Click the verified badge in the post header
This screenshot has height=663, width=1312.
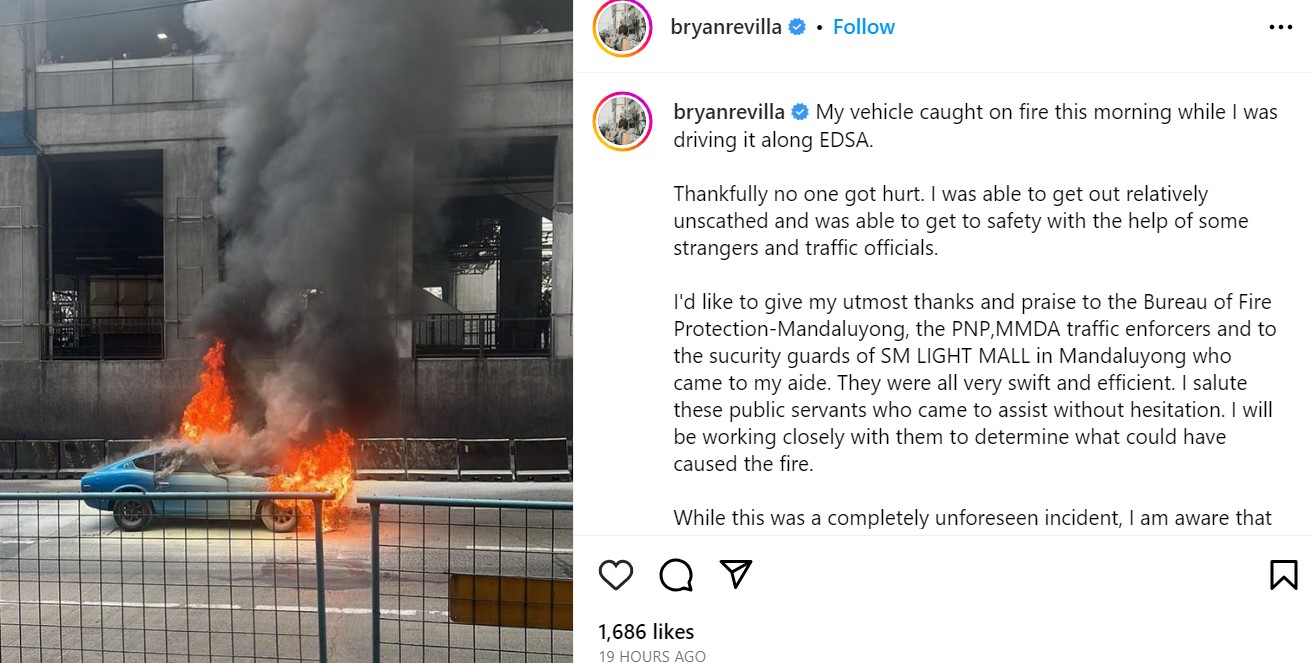(x=797, y=27)
